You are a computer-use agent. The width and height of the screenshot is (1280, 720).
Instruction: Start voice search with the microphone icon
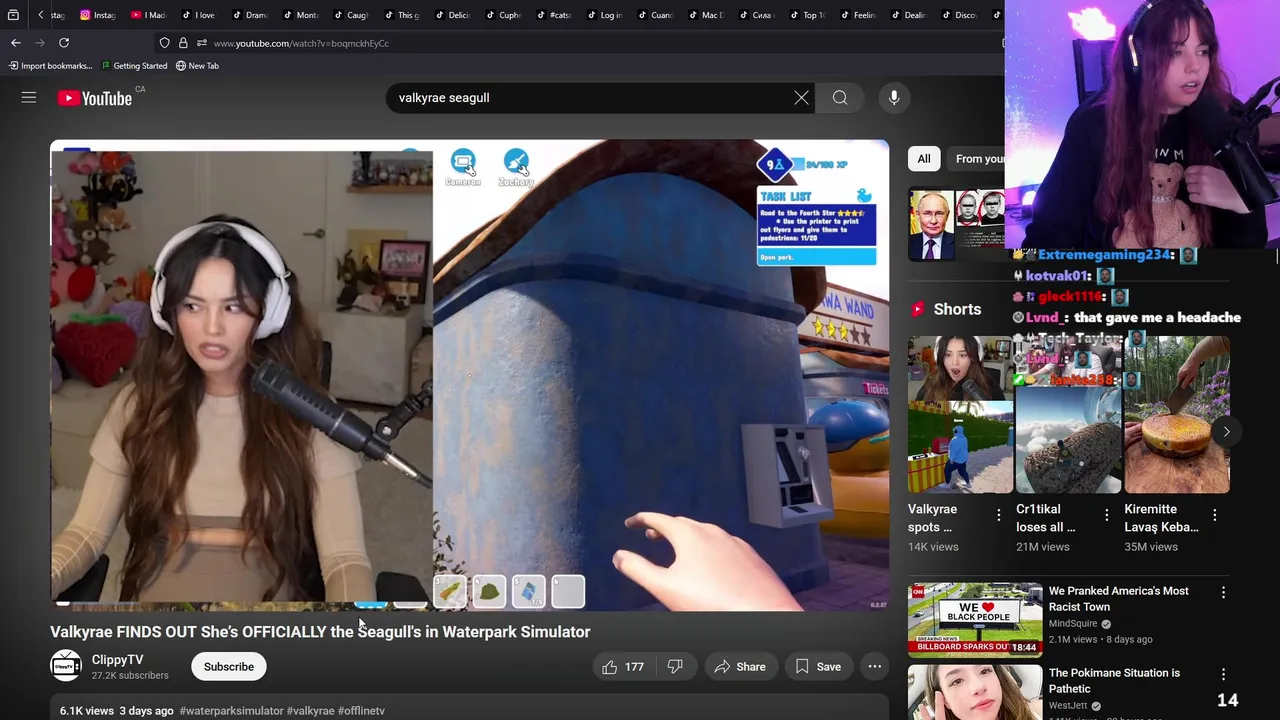click(x=894, y=97)
